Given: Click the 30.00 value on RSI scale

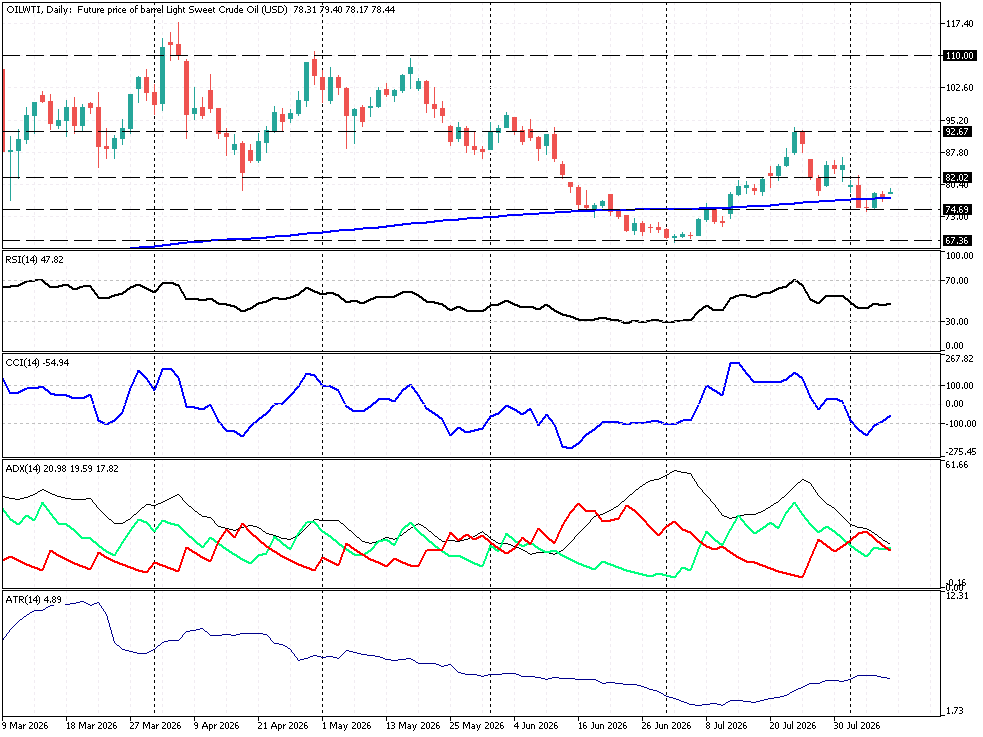Looking at the screenshot, I should pyautogui.click(x=959, y=321).
